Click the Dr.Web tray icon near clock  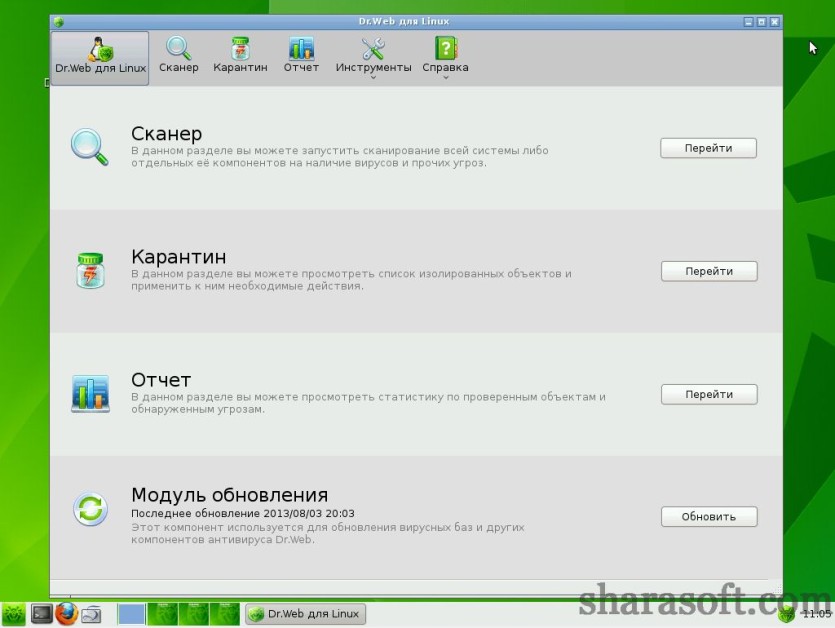pyautogui.click(x=786, y=614)
